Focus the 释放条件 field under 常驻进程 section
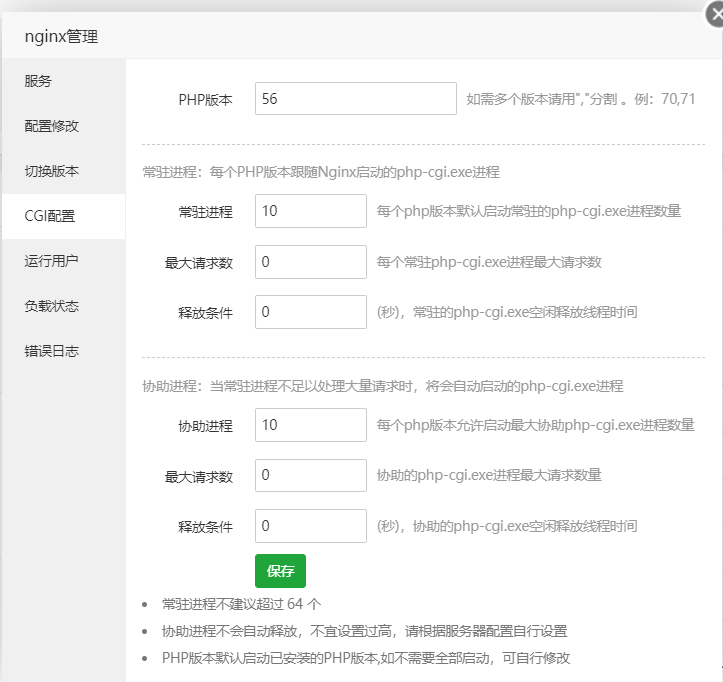 click(311, 312)
